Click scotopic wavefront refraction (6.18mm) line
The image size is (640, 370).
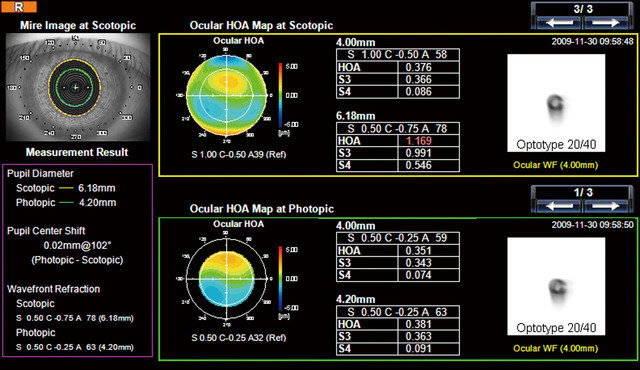pyautogui.click(x=75, y=318)
